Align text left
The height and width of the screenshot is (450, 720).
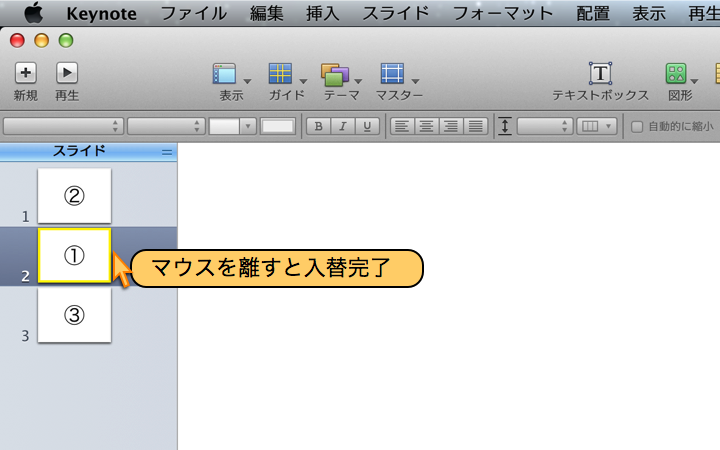[402, 126]
